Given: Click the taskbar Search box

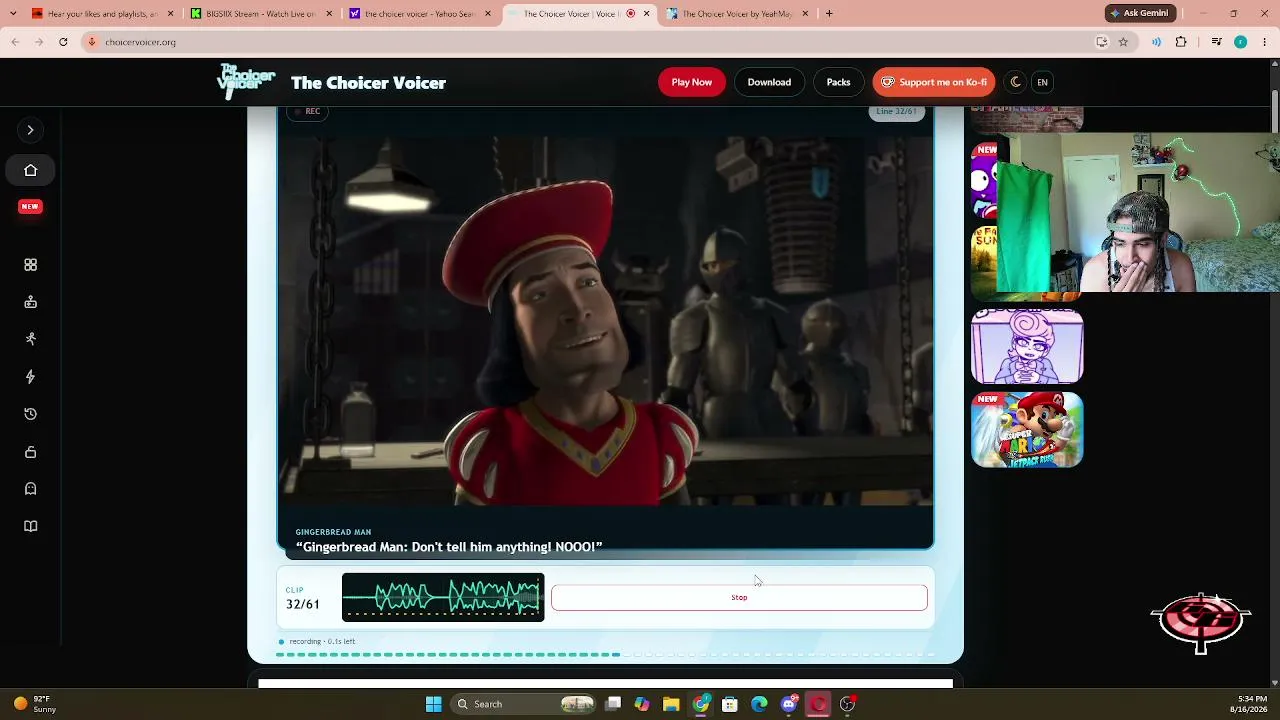Looking at the screenshot, I should [x=525, y=704].
